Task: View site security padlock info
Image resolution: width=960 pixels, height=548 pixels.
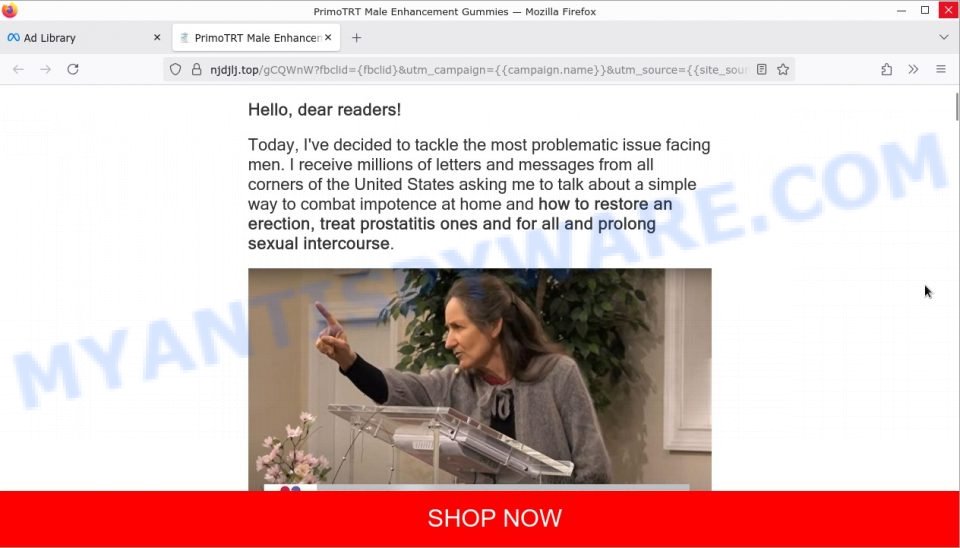Action: tap(197, 69)
